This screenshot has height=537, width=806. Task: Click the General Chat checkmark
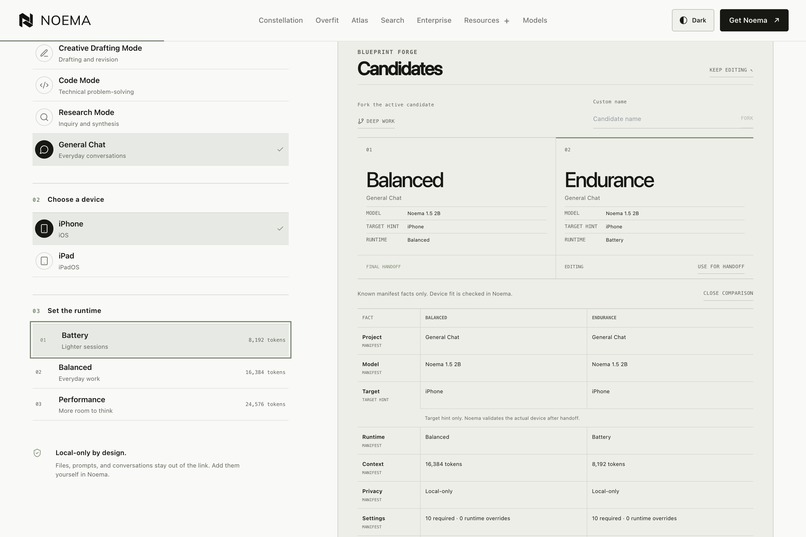point(280,150)
